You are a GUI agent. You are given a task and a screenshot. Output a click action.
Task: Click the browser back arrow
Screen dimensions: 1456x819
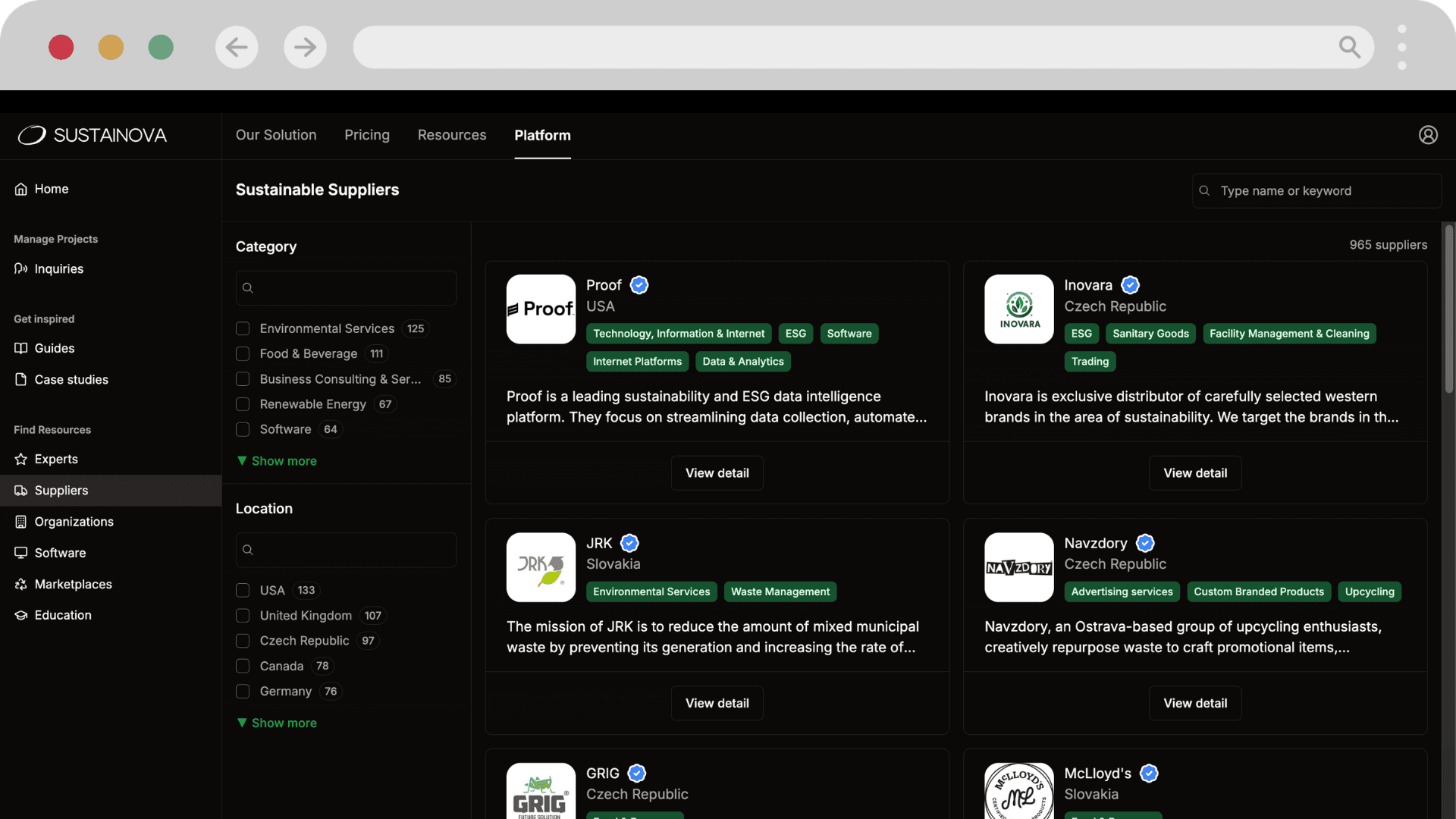(237, 47)
